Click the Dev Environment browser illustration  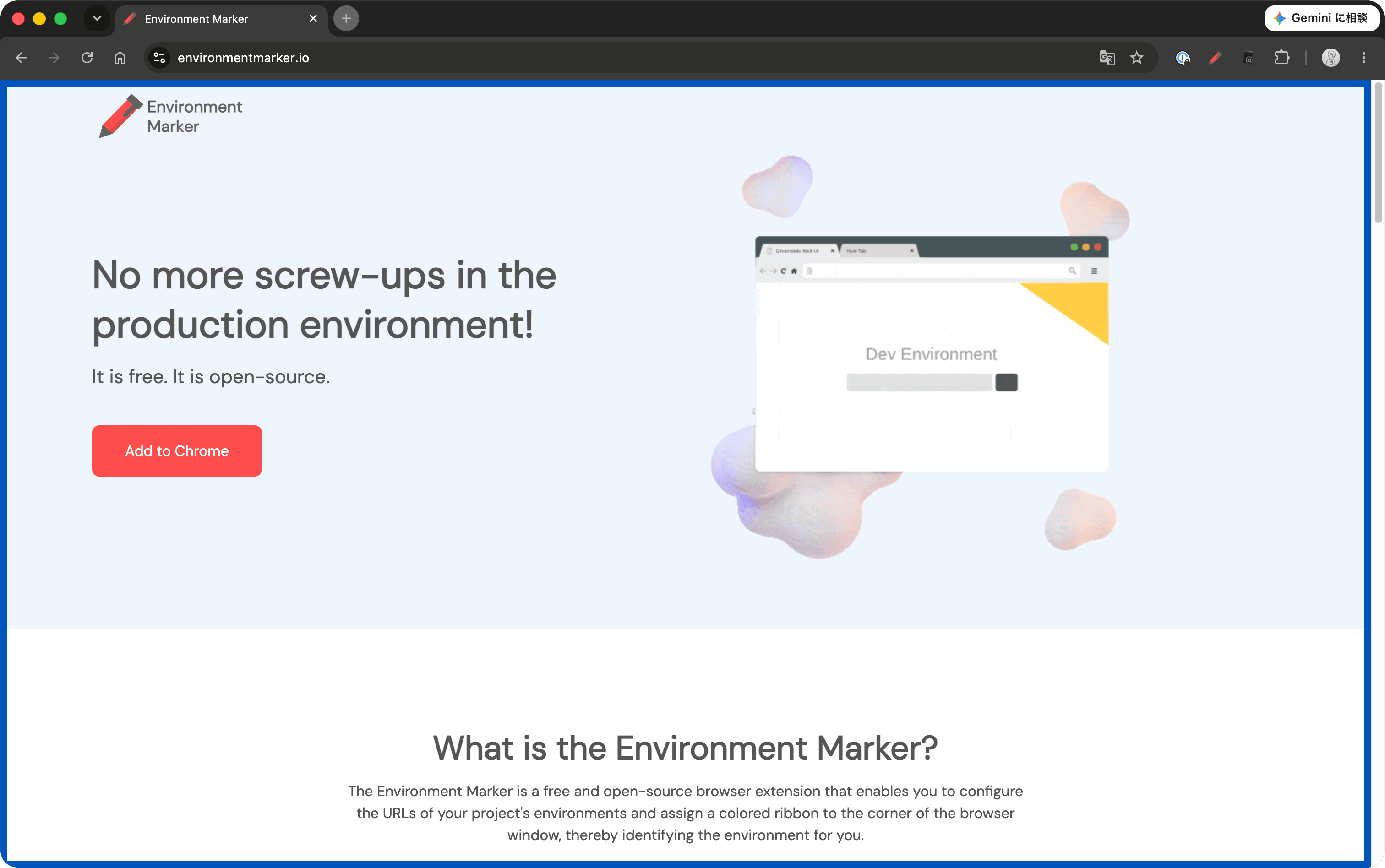click(932, 353)
